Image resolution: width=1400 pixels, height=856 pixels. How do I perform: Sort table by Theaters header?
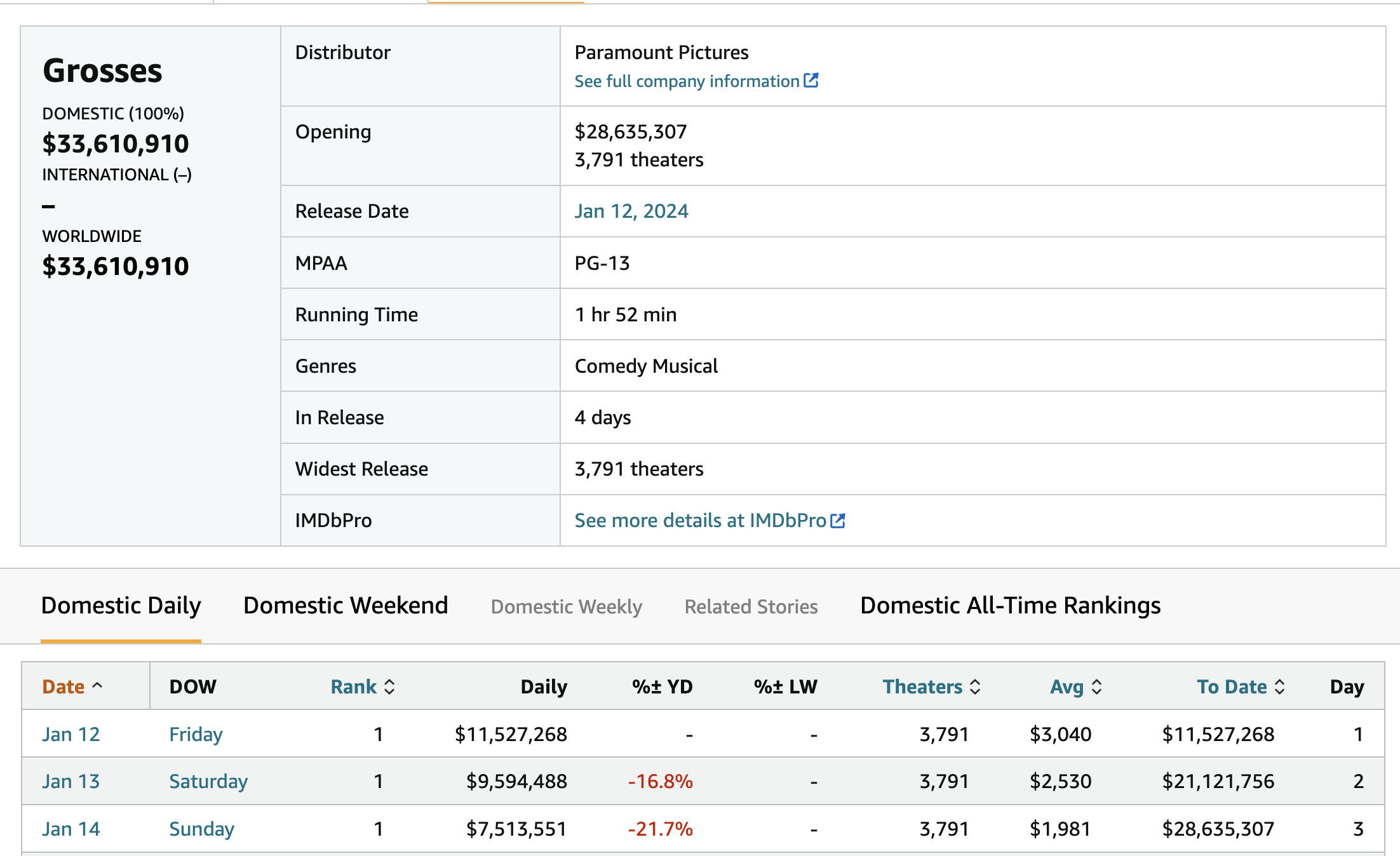[x=922, y=686]
